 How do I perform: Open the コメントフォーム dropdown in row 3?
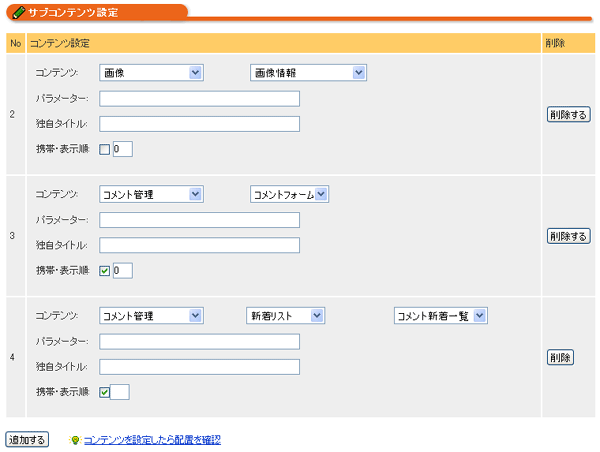[x=289, y=194]
